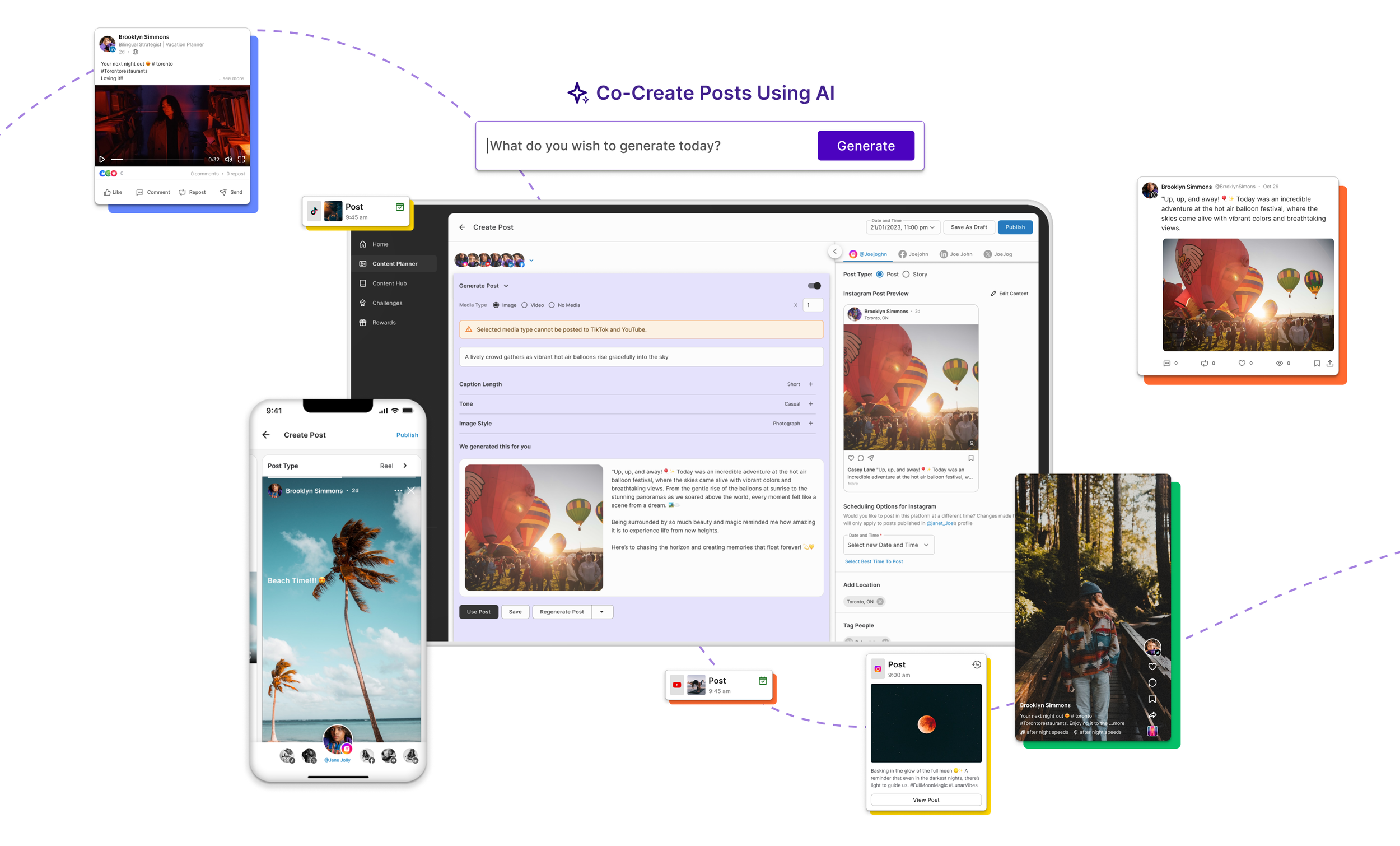Screen dimensions: 1400x846
Task: Open the Regenerate Post dropdown arrow
Action: 601,612
